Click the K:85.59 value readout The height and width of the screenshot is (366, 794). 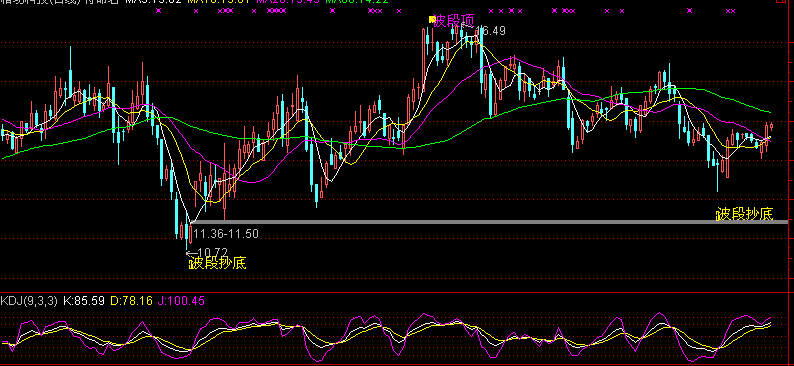pyautogui.click(x=84, y=301)
